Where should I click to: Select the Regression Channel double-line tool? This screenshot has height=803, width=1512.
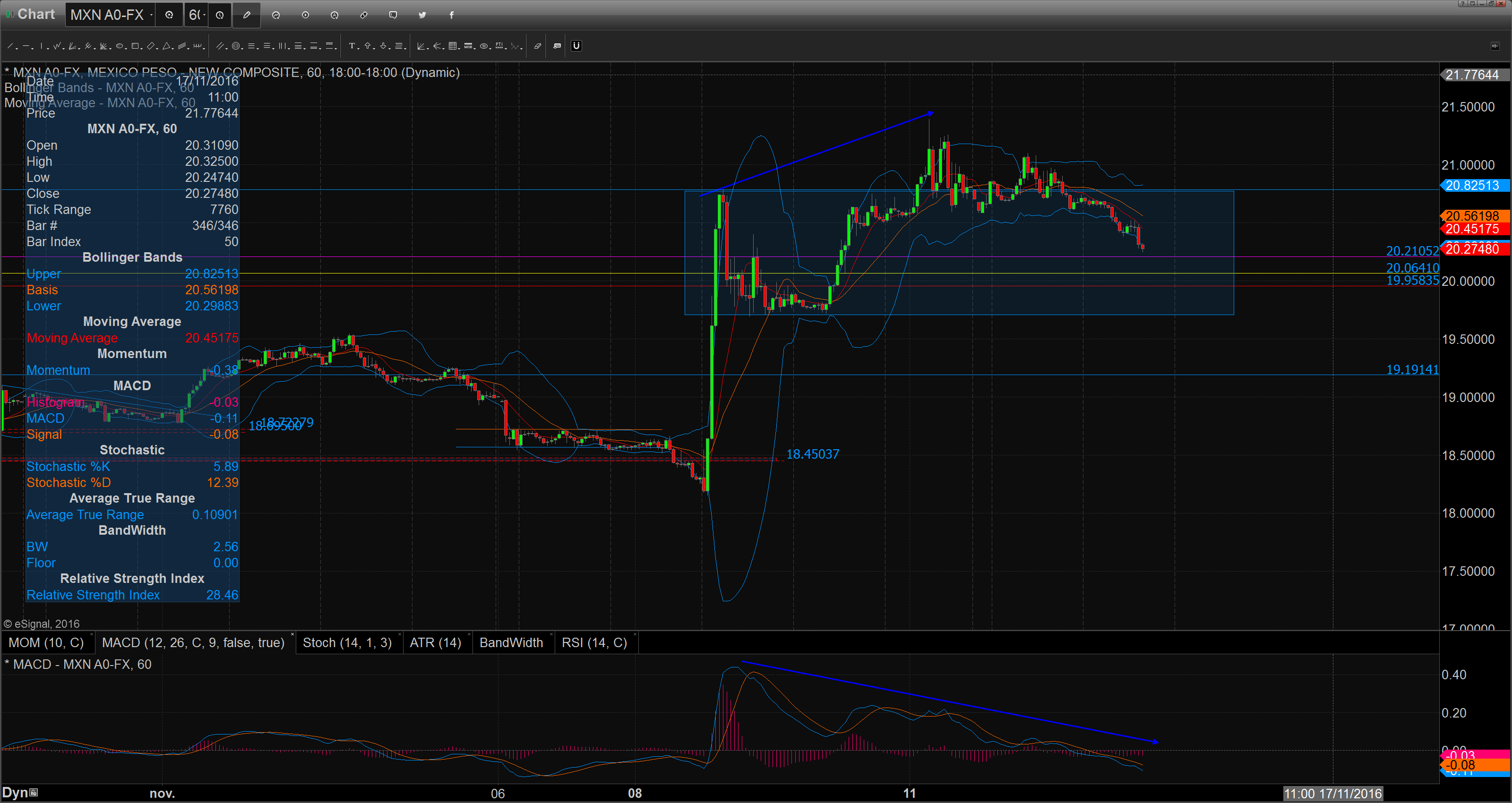(x=220, y=46)
